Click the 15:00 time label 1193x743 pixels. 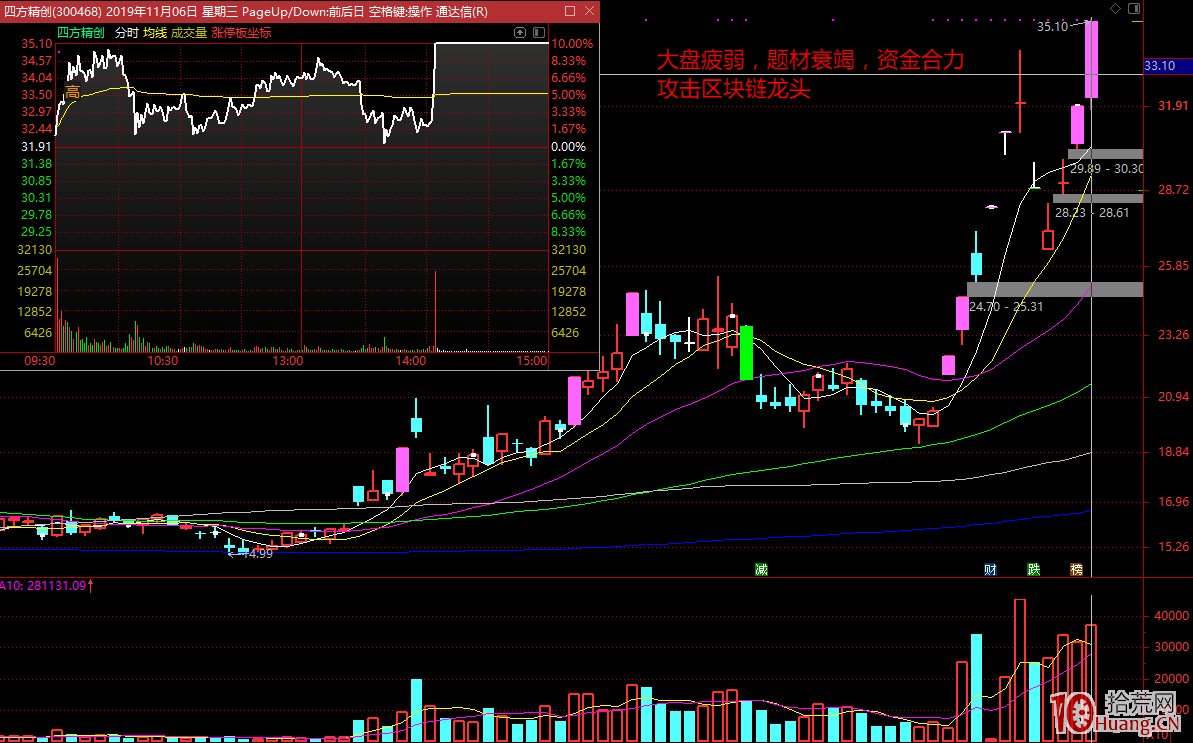click(532, 360)
